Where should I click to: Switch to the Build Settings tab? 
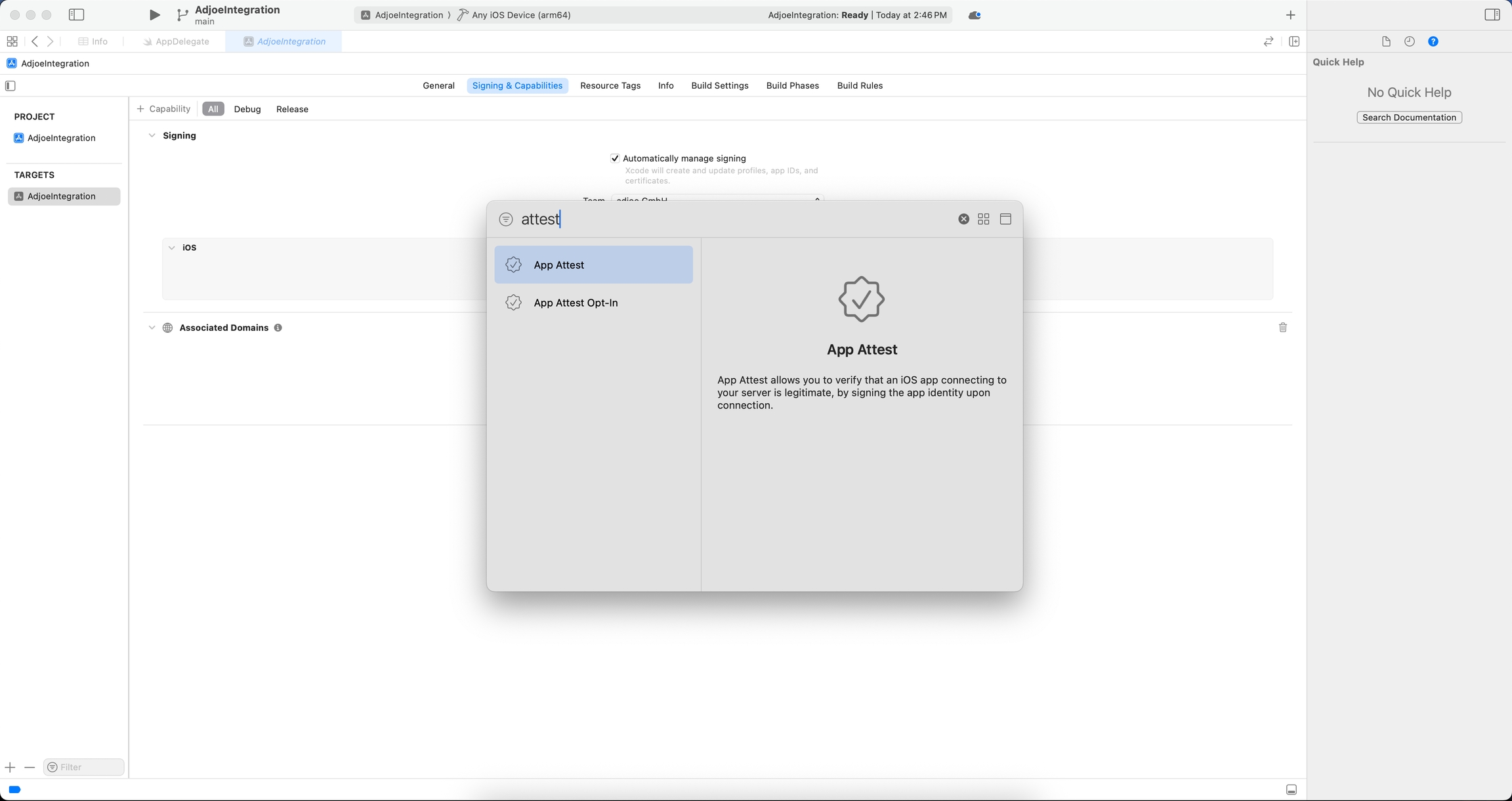coord(719,85)
